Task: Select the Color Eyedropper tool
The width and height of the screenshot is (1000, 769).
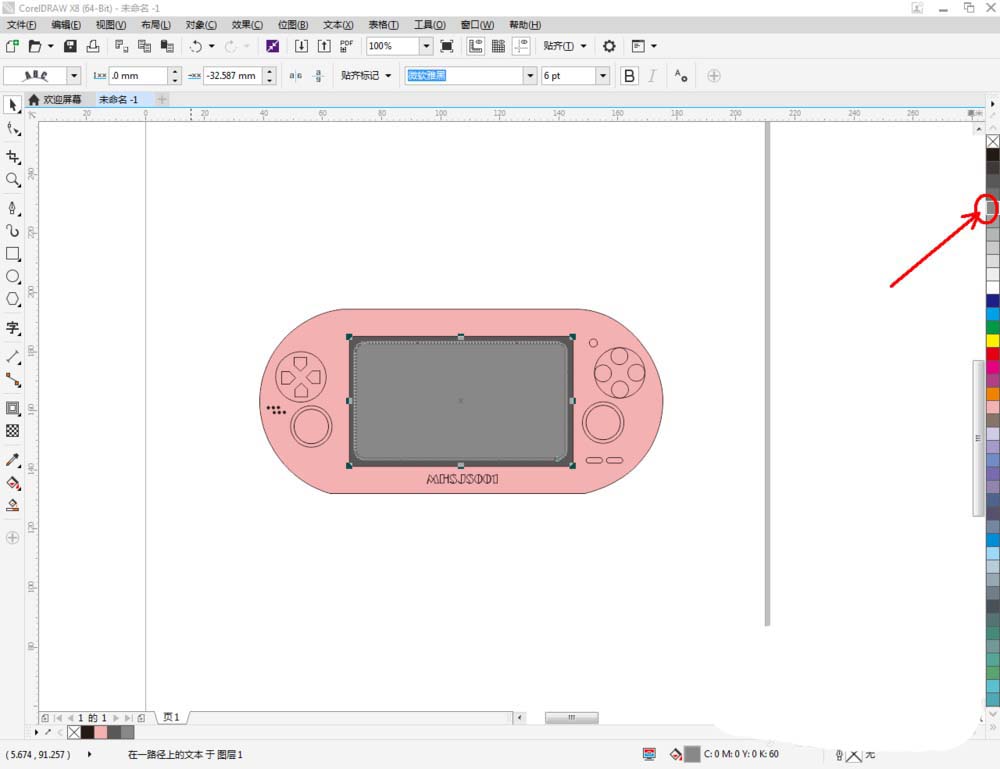Action: click(13, 460)
